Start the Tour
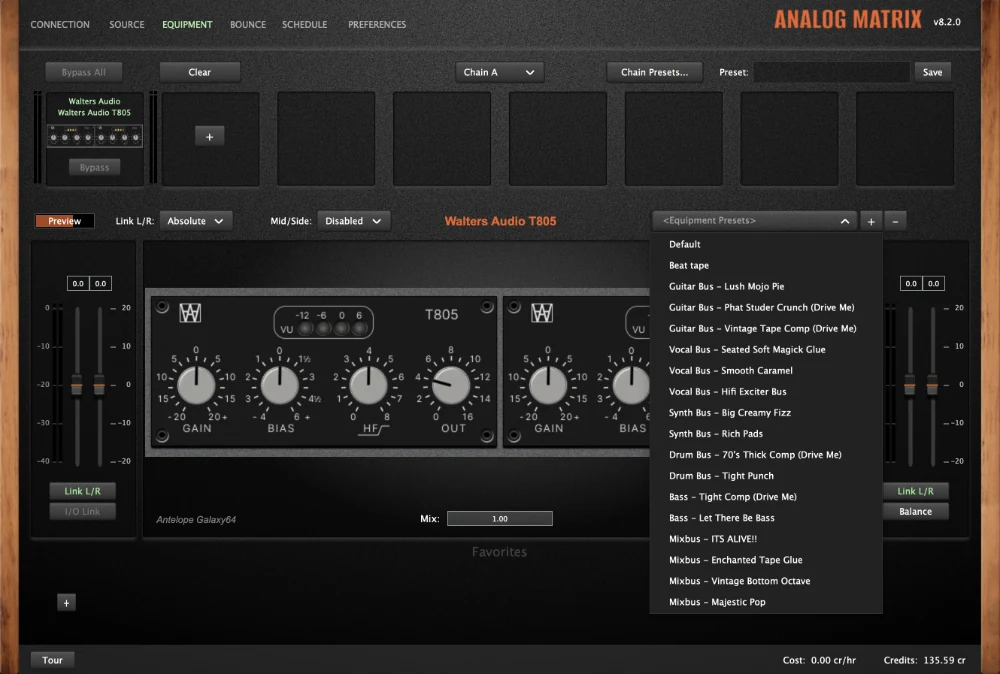The height and width of the screenshot is (674, 1000). (x=52, y=660)
